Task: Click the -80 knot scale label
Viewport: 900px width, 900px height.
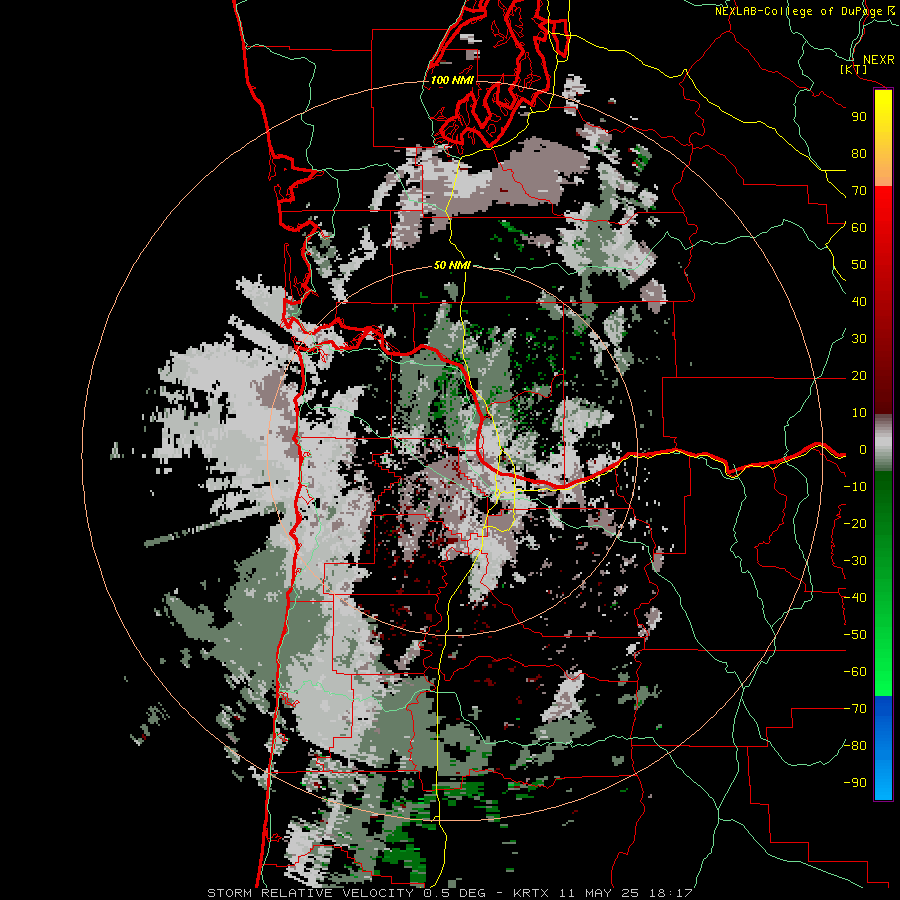Action: coord(855,746)
